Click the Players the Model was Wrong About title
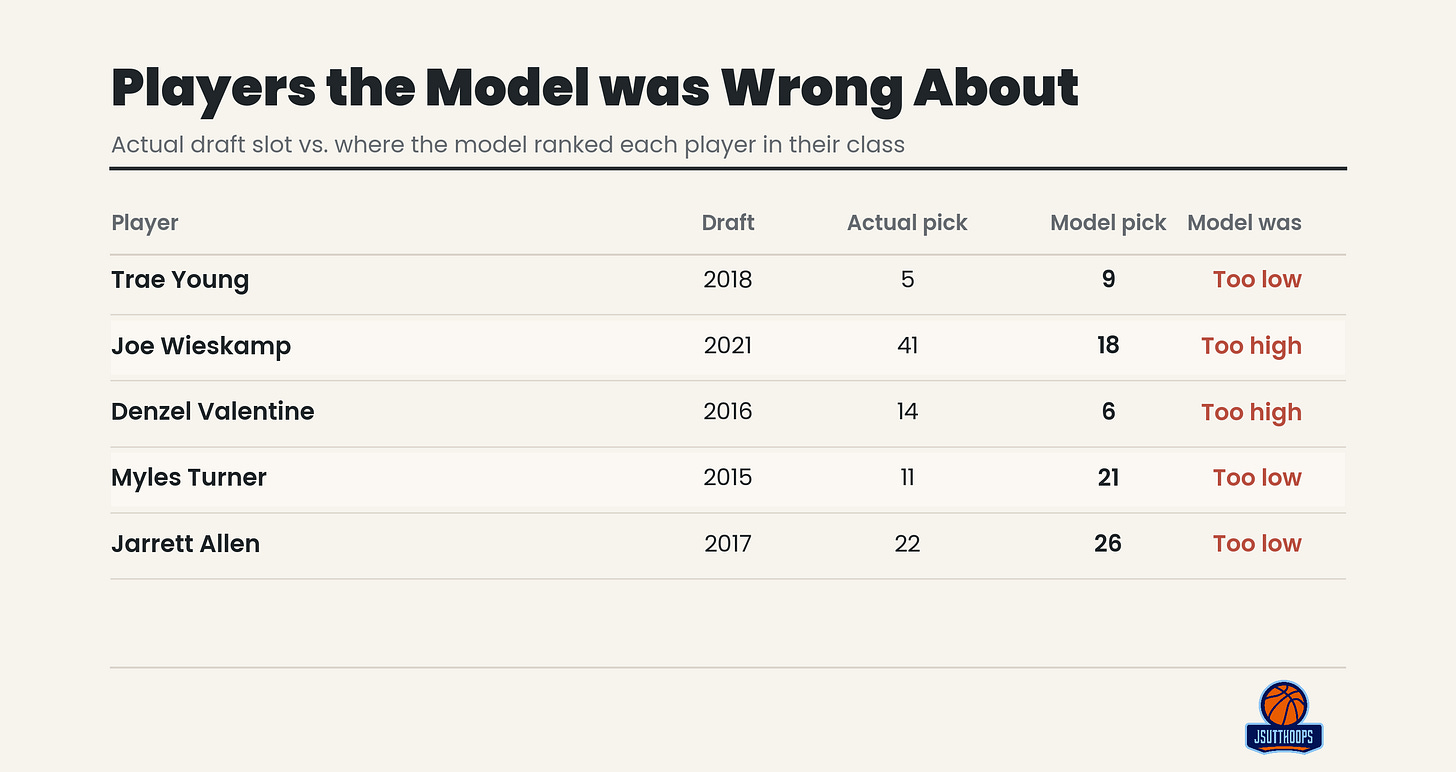 (595, 87)
